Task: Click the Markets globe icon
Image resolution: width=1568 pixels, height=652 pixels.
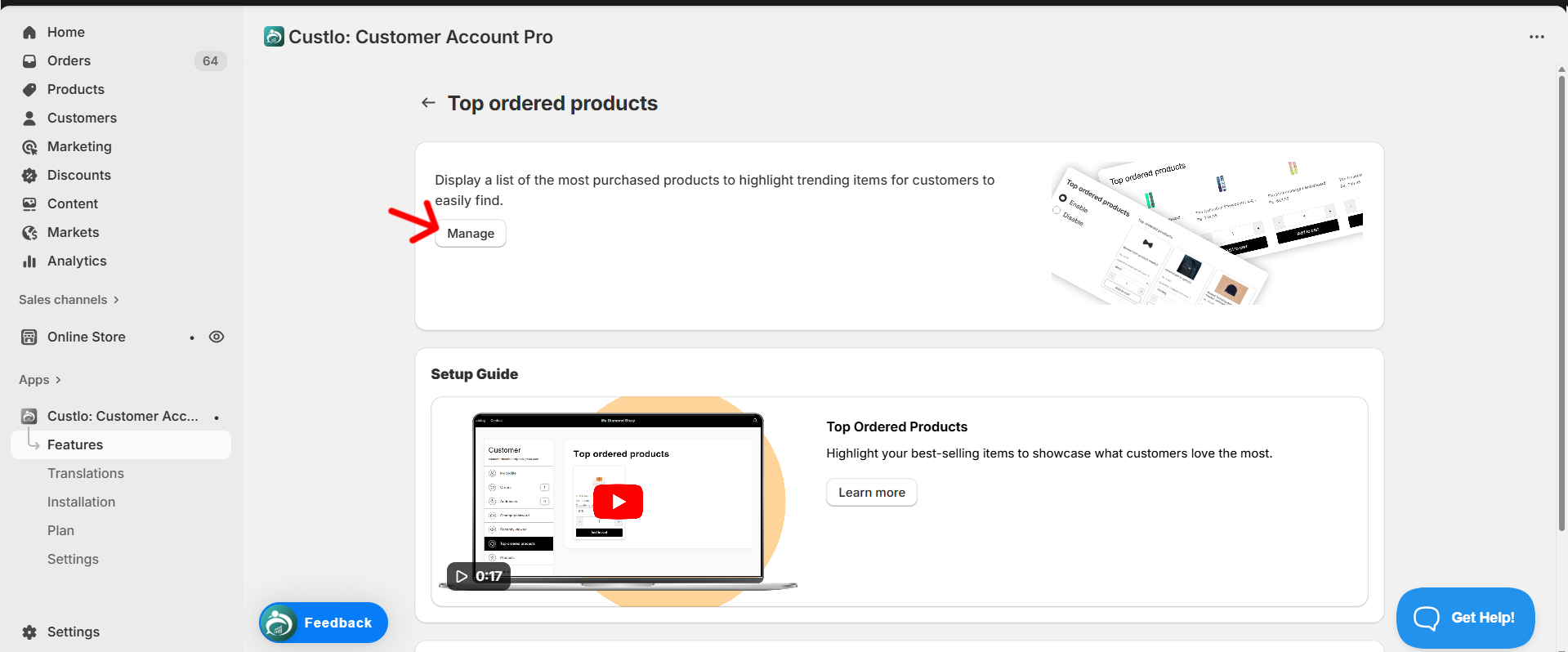Action: 29,233
